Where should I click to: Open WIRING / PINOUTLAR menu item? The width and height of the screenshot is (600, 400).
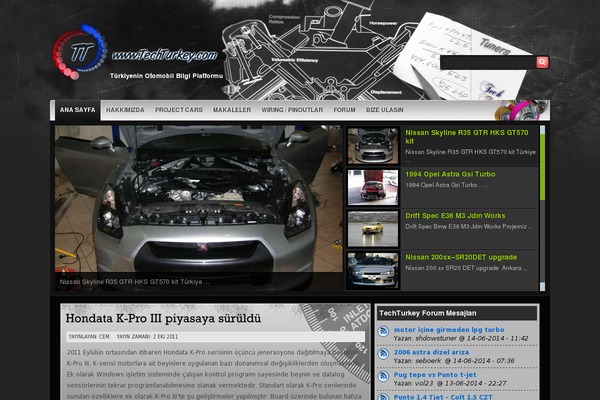click(292, 110)
